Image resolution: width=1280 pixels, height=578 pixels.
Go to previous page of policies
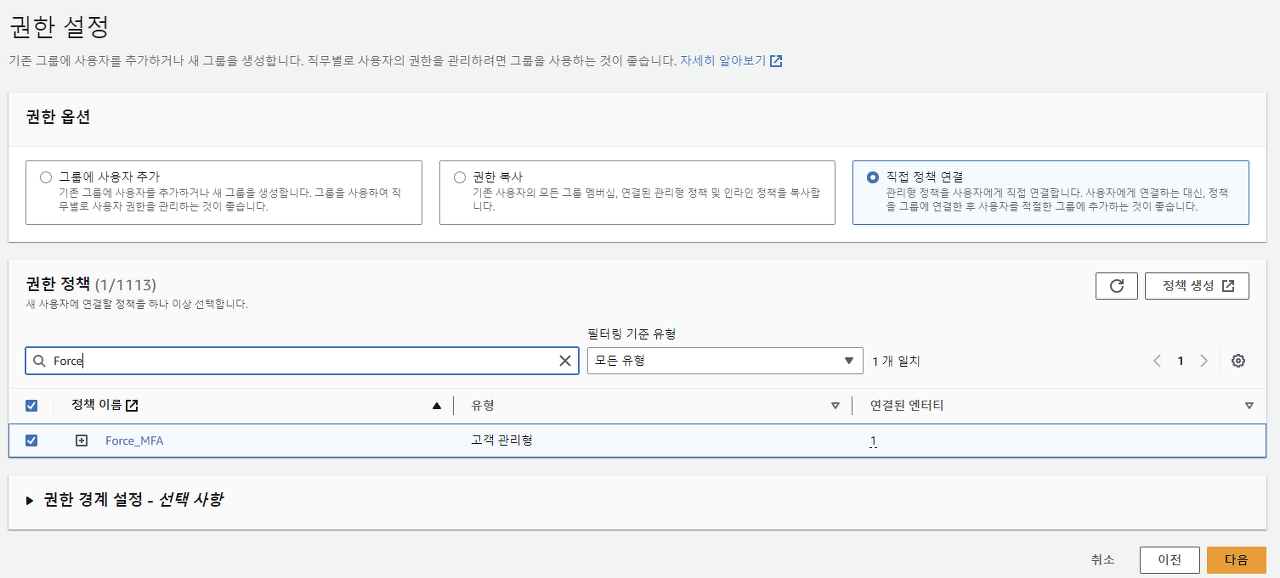click(x=1157, y=361)
